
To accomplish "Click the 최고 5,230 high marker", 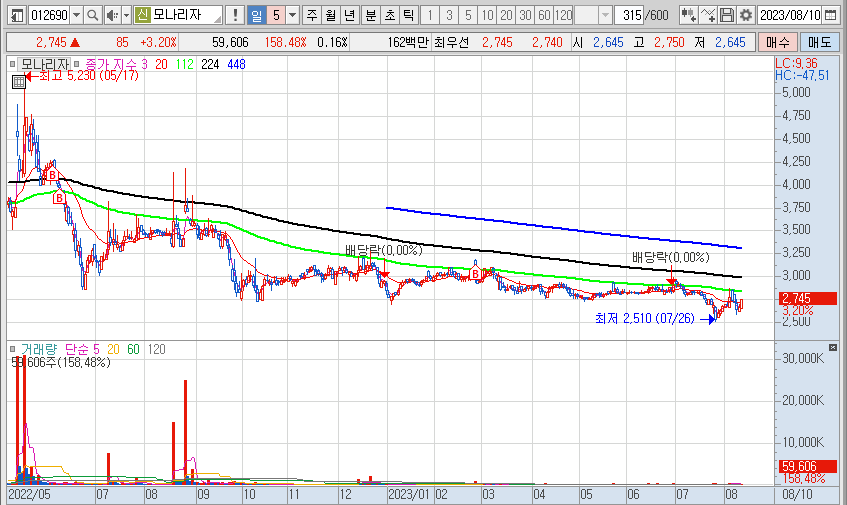I will pyautogui.click(x=82, y=76).
